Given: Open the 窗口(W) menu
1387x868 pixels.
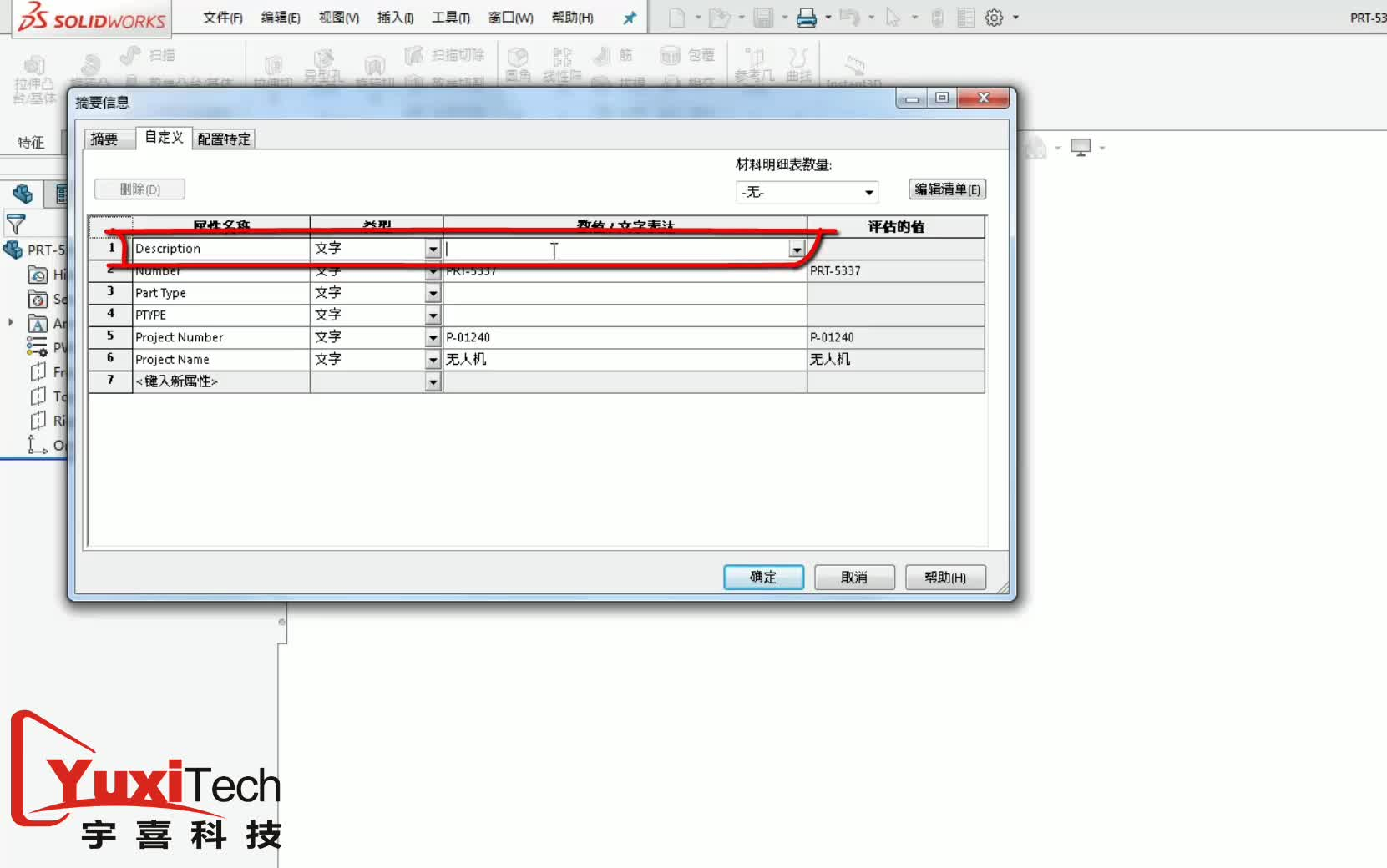Looking at the screenshot, I should 511,18.
